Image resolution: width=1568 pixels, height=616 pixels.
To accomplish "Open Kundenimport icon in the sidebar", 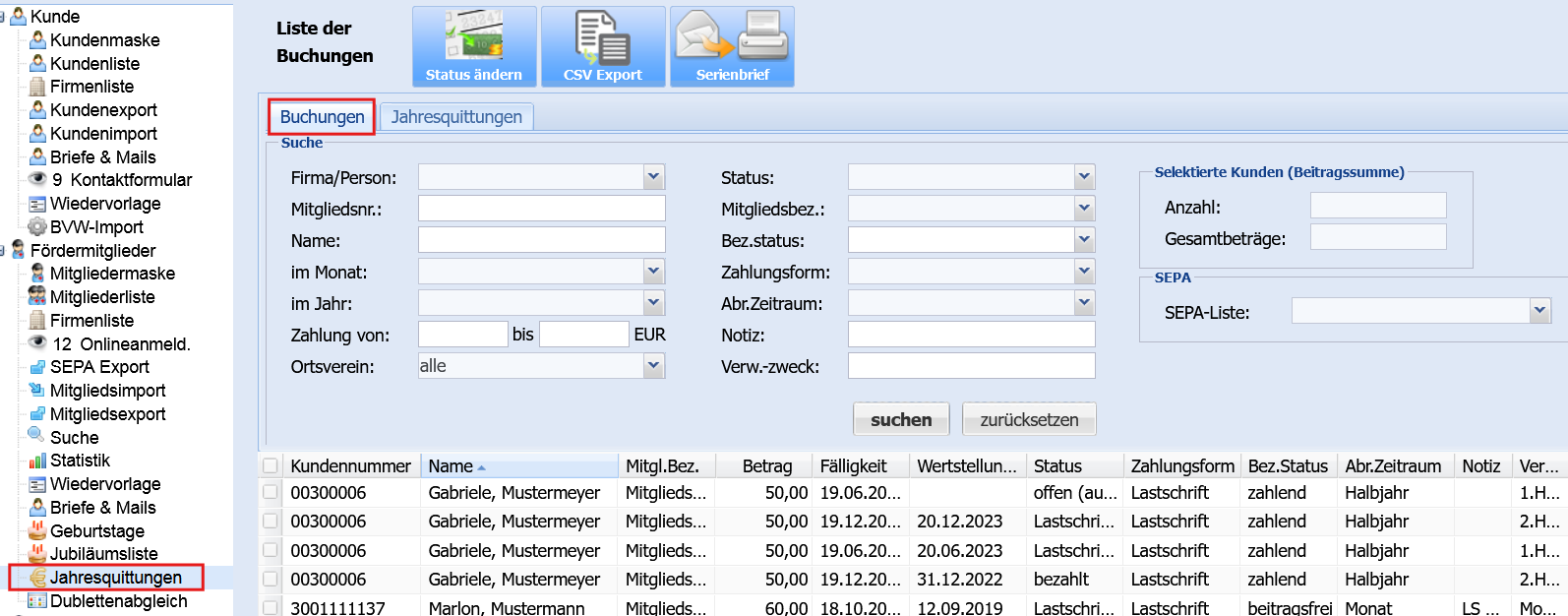I will 37,133.
